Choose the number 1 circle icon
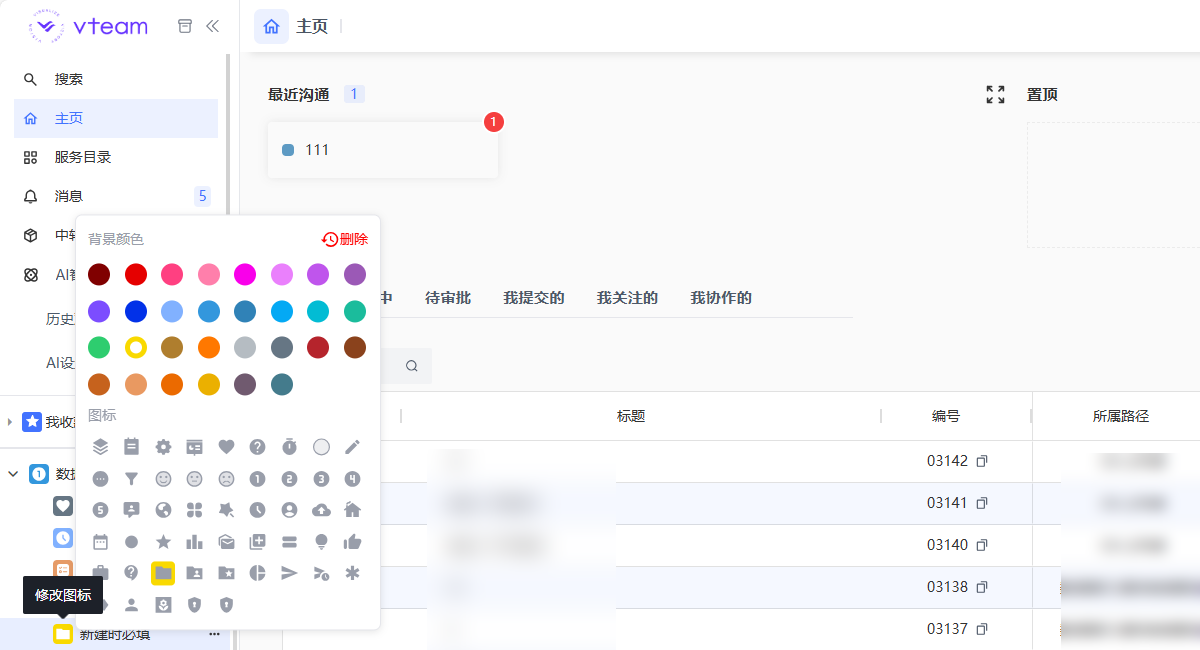 pos(257,479)
